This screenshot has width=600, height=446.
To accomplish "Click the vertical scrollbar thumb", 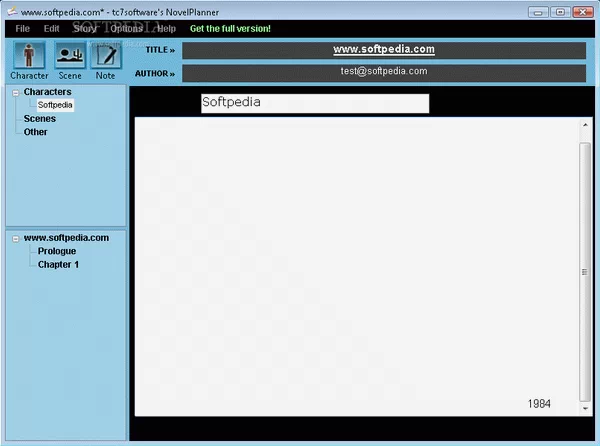I will point(585,272).
